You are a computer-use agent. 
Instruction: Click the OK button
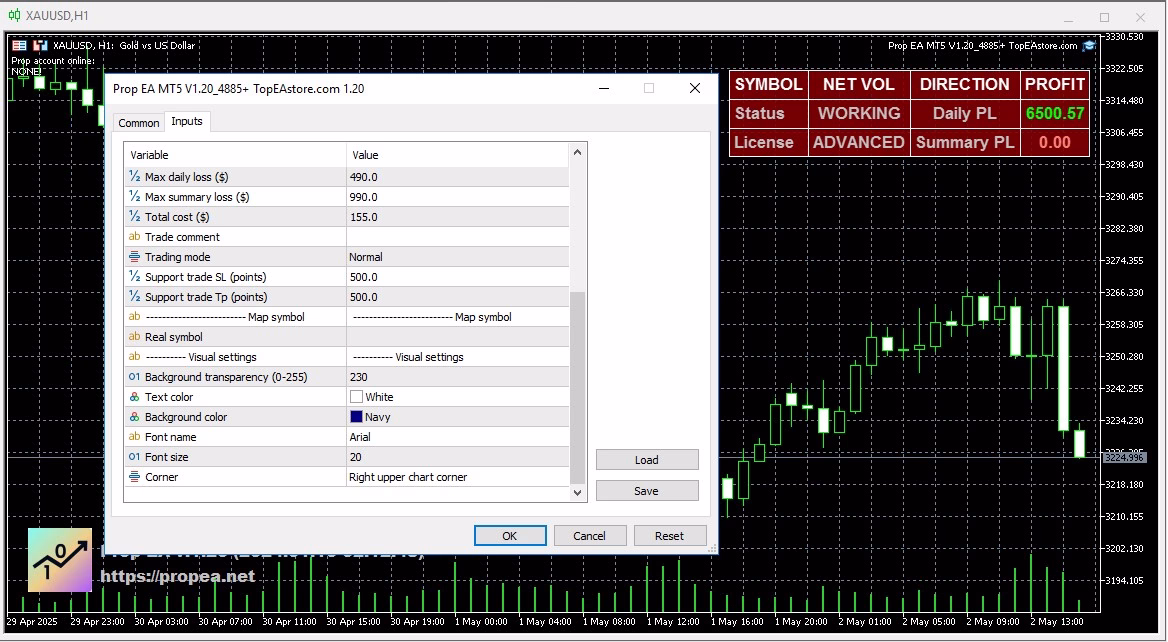(x=510, y=536)
